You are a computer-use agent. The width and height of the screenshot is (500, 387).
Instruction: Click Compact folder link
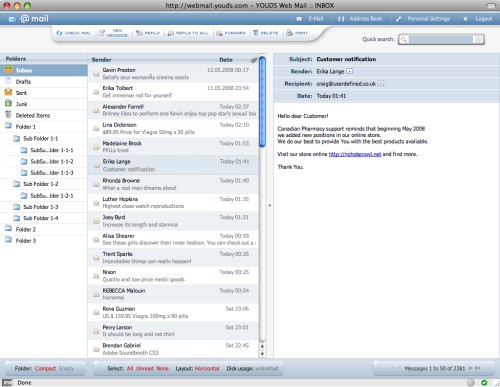[x=45, y=368]
